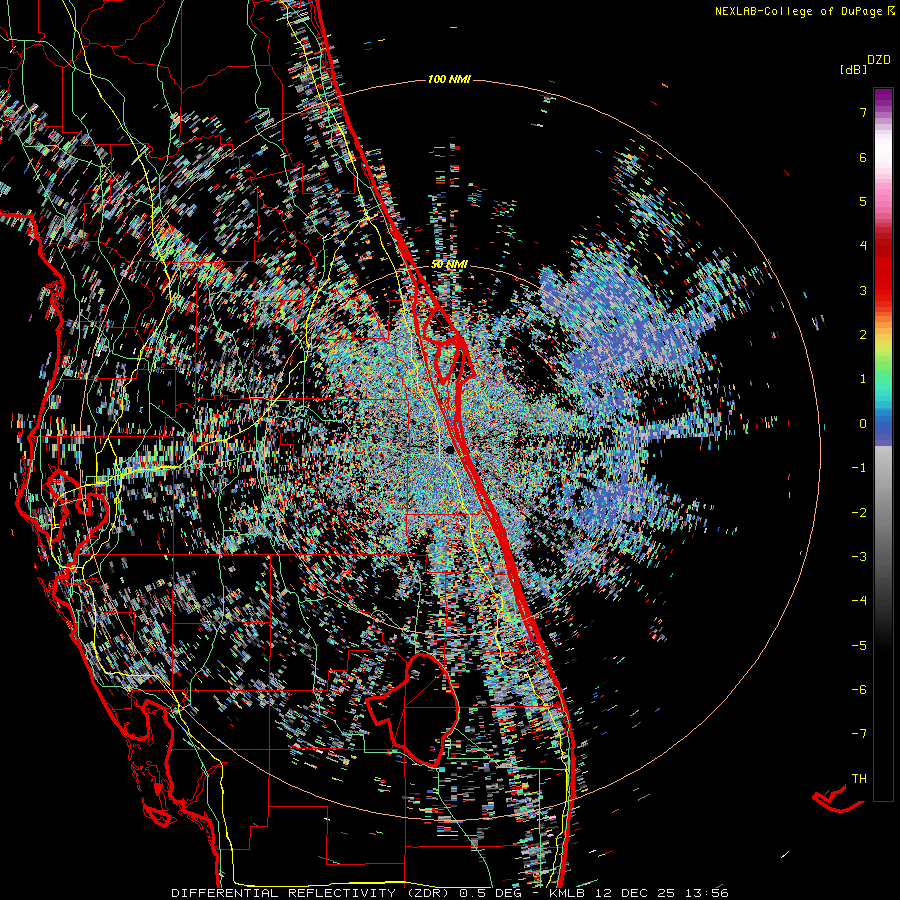Click the [dB] unit label

854,70
